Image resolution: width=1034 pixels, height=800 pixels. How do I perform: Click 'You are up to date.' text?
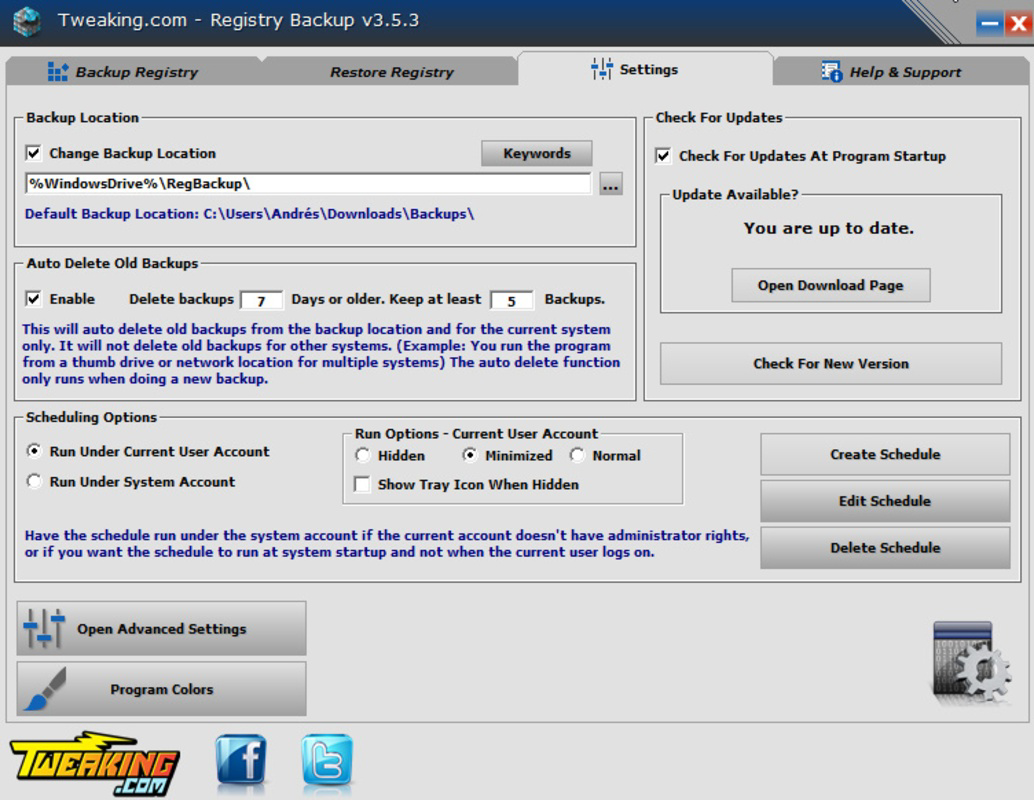point(829,228)
